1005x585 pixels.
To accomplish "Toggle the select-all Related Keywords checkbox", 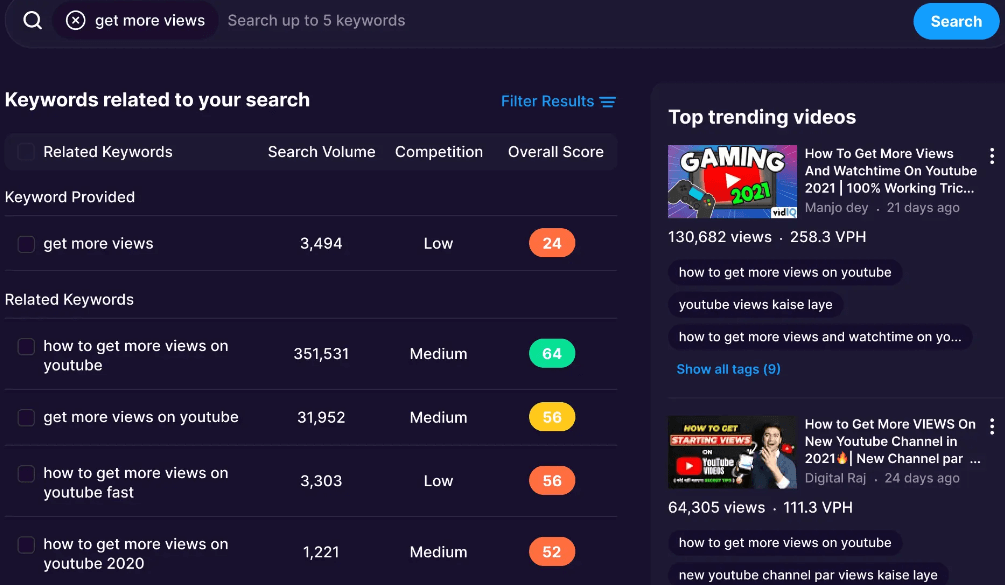I will tap(26, 152).
